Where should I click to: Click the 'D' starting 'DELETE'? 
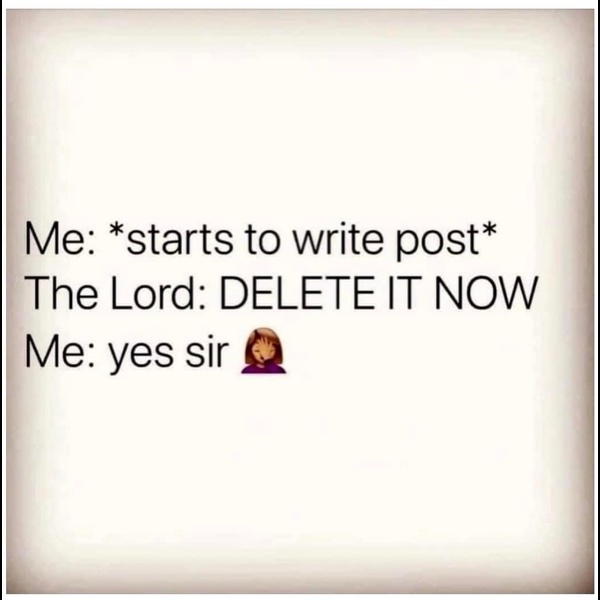[x=233, y=293]
